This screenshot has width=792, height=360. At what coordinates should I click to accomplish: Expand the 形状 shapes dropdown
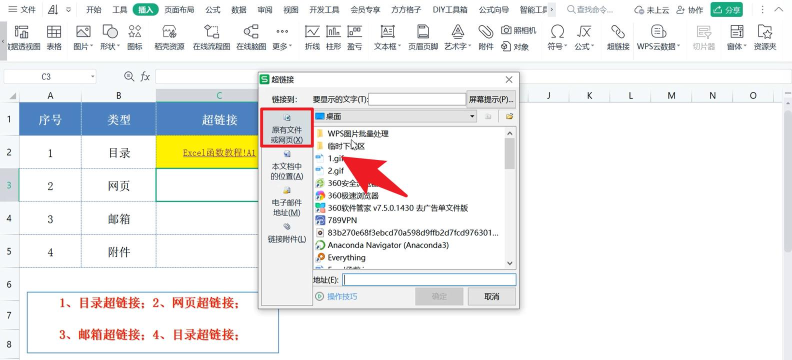118,46
